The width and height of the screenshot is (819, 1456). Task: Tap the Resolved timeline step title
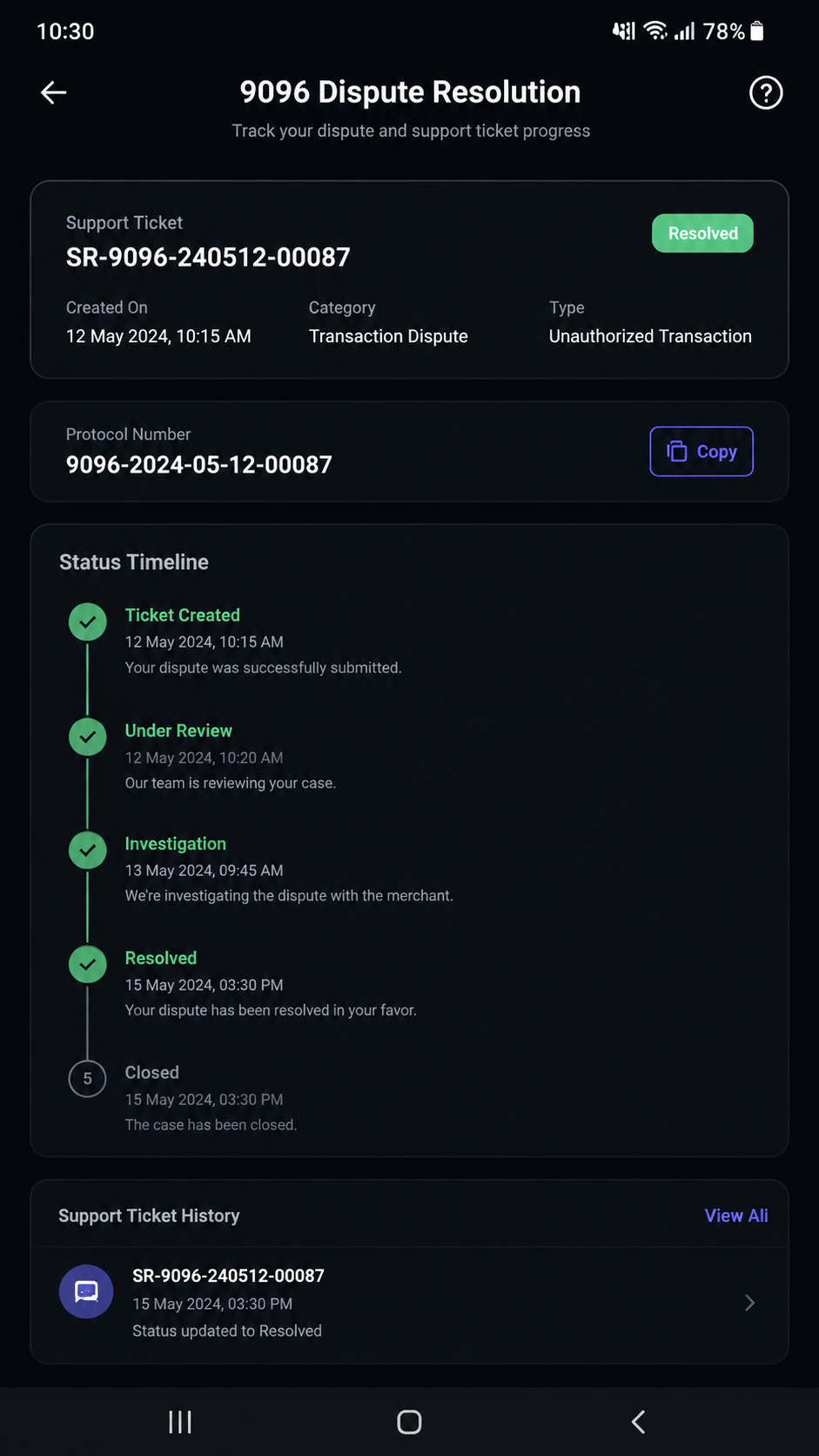coord(161,958)
